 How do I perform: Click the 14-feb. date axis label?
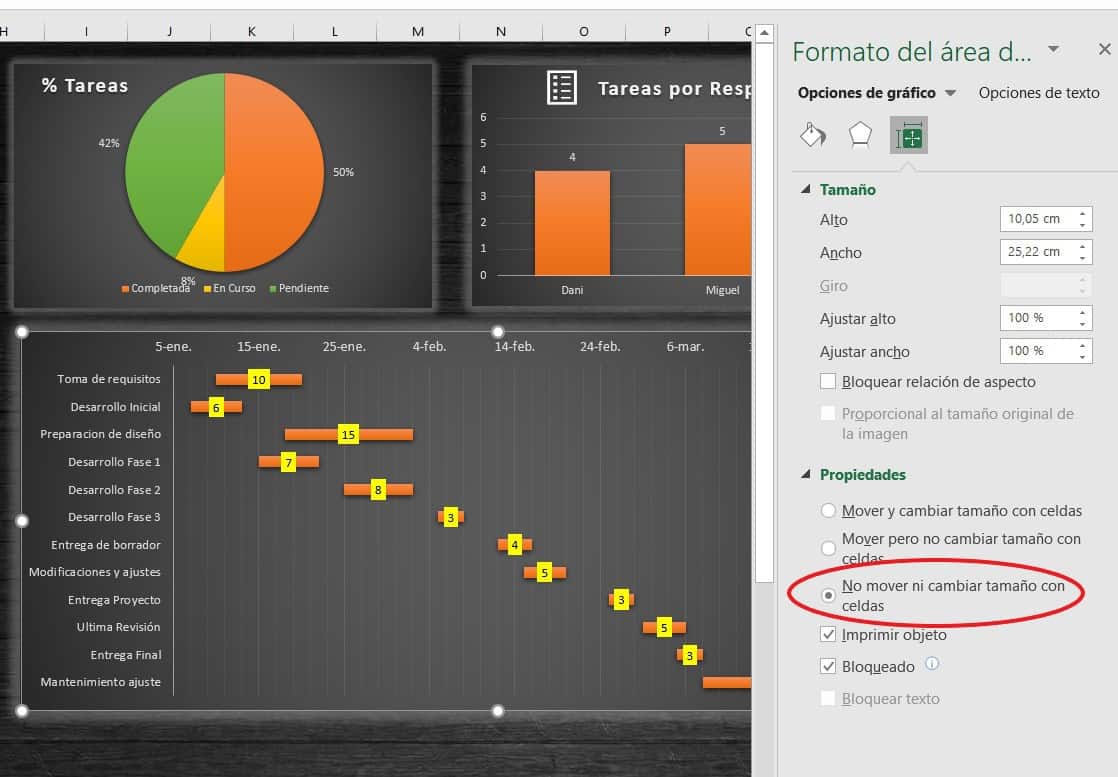coord(515,346)
